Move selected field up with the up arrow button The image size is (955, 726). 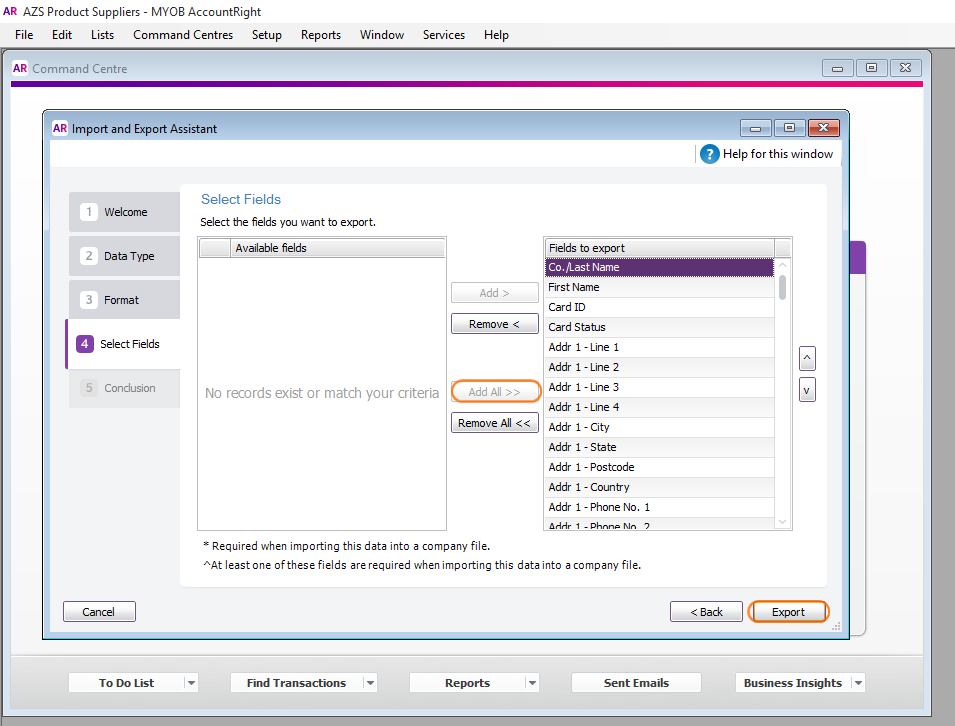coord(807,358)
